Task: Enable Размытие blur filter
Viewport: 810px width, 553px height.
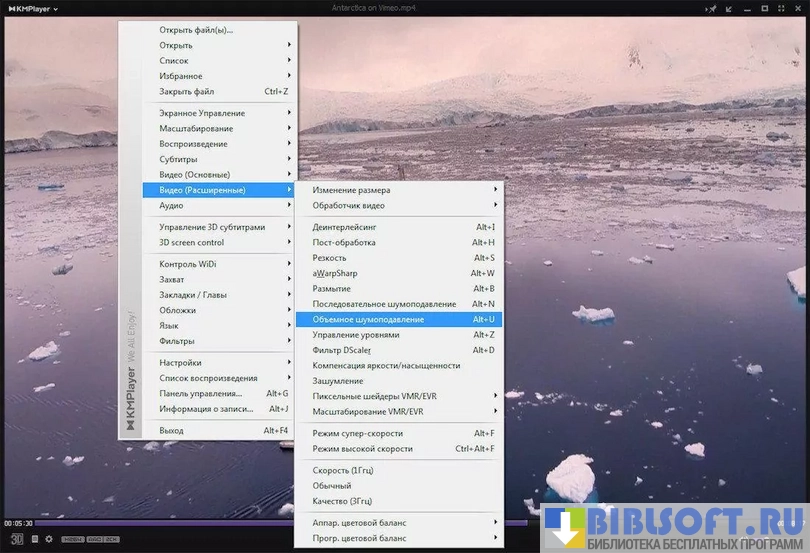Action: coord(331,289)
